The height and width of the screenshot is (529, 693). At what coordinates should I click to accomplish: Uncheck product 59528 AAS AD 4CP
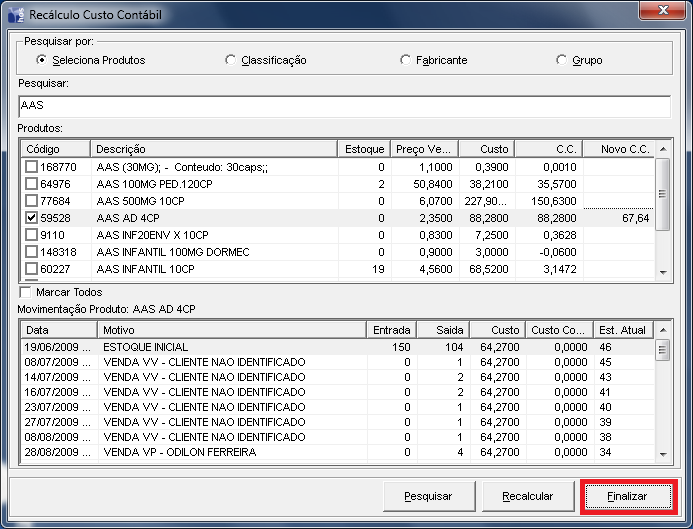coord(32,217)
